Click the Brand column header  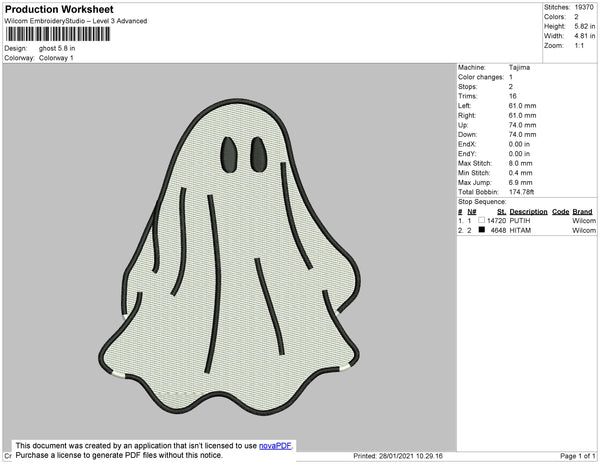click(x=583, y=212)
